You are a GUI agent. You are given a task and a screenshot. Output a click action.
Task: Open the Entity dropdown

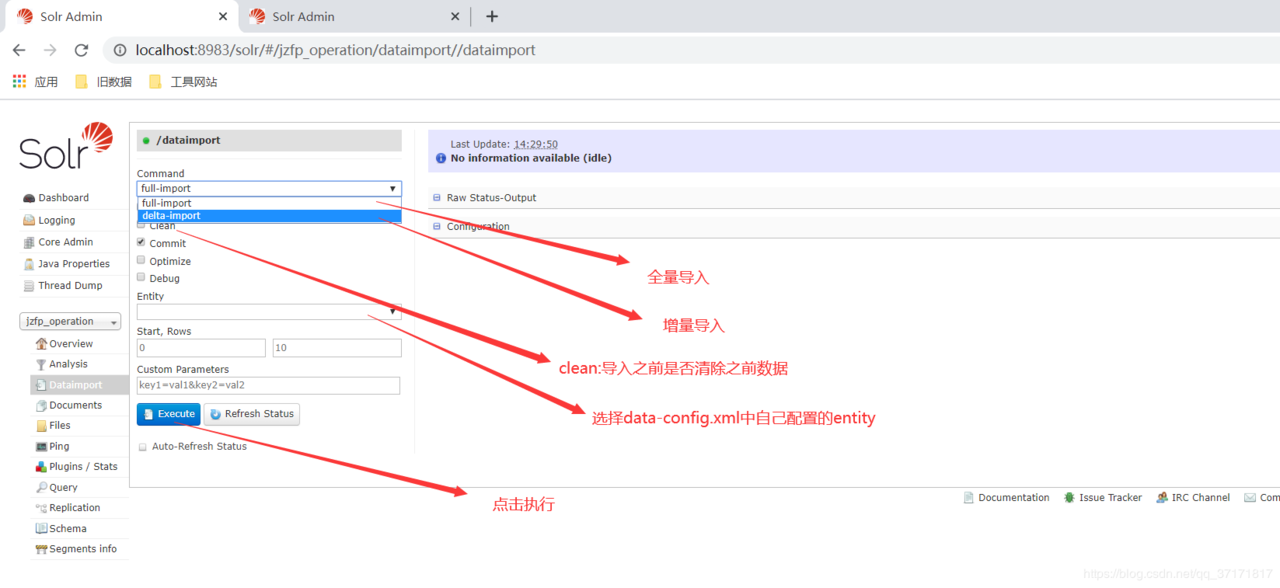click(x=269, y=312)
